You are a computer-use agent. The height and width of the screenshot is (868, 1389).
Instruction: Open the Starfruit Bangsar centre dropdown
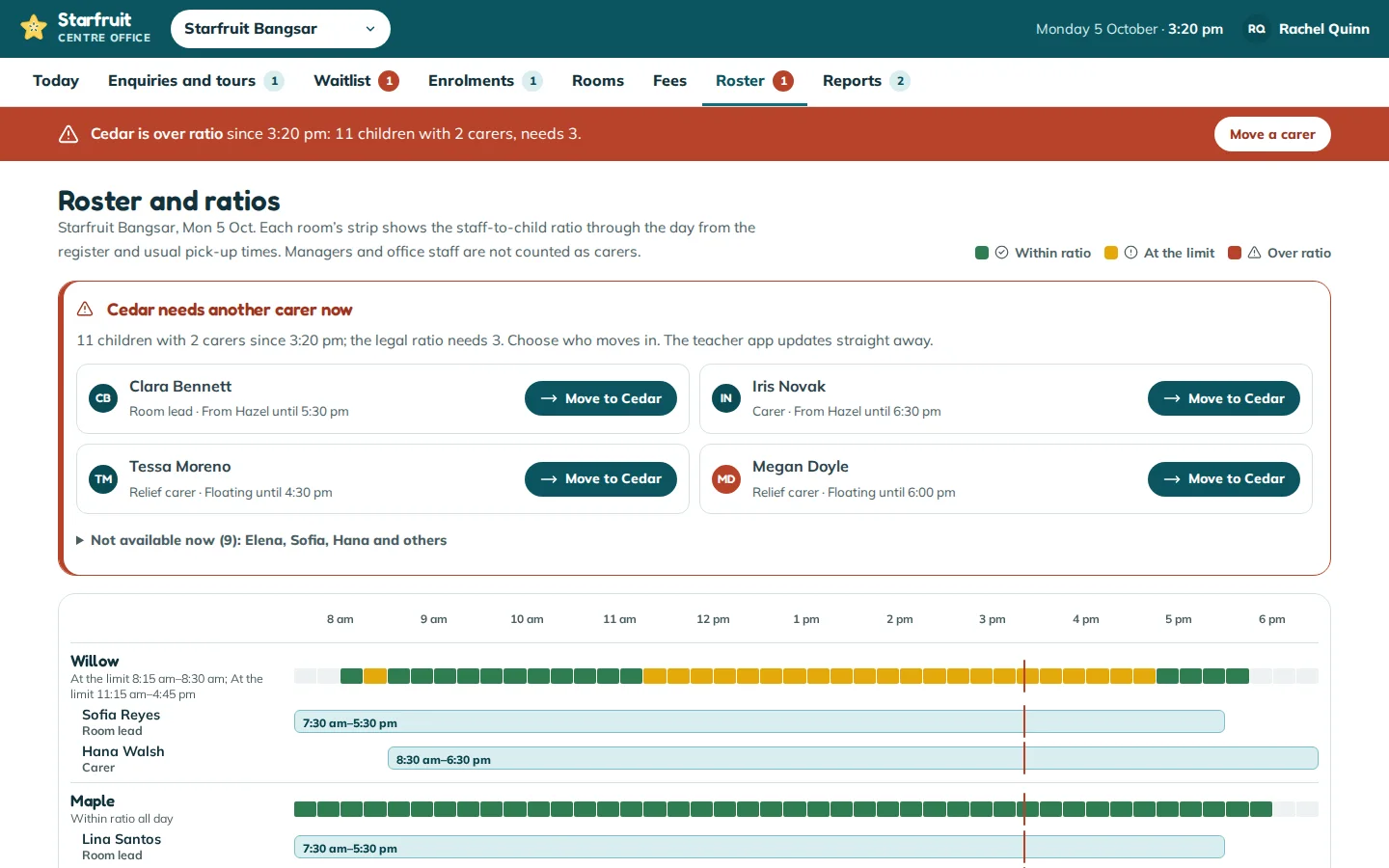(281, 29)
